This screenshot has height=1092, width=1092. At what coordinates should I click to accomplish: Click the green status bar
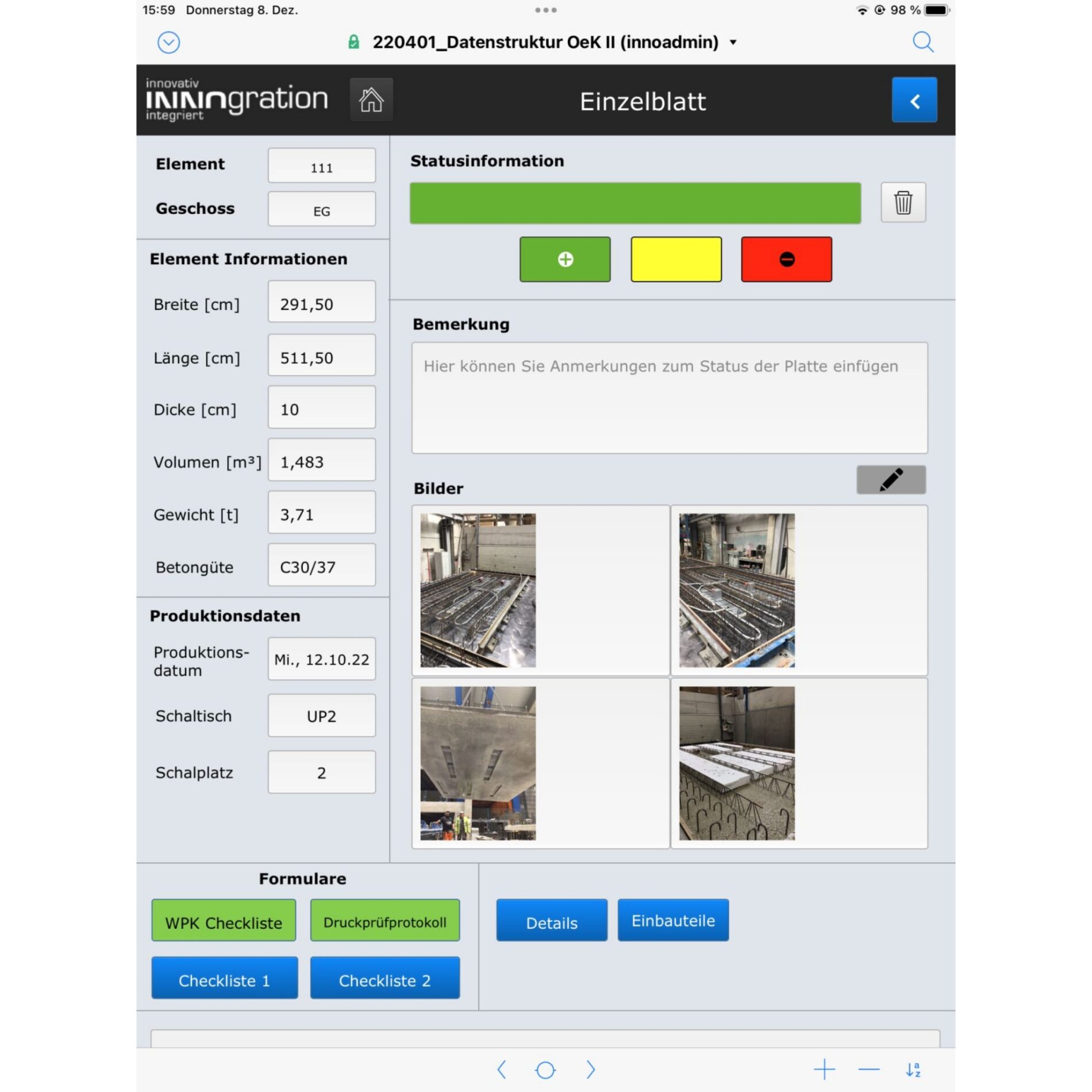(x=635, y=202)
